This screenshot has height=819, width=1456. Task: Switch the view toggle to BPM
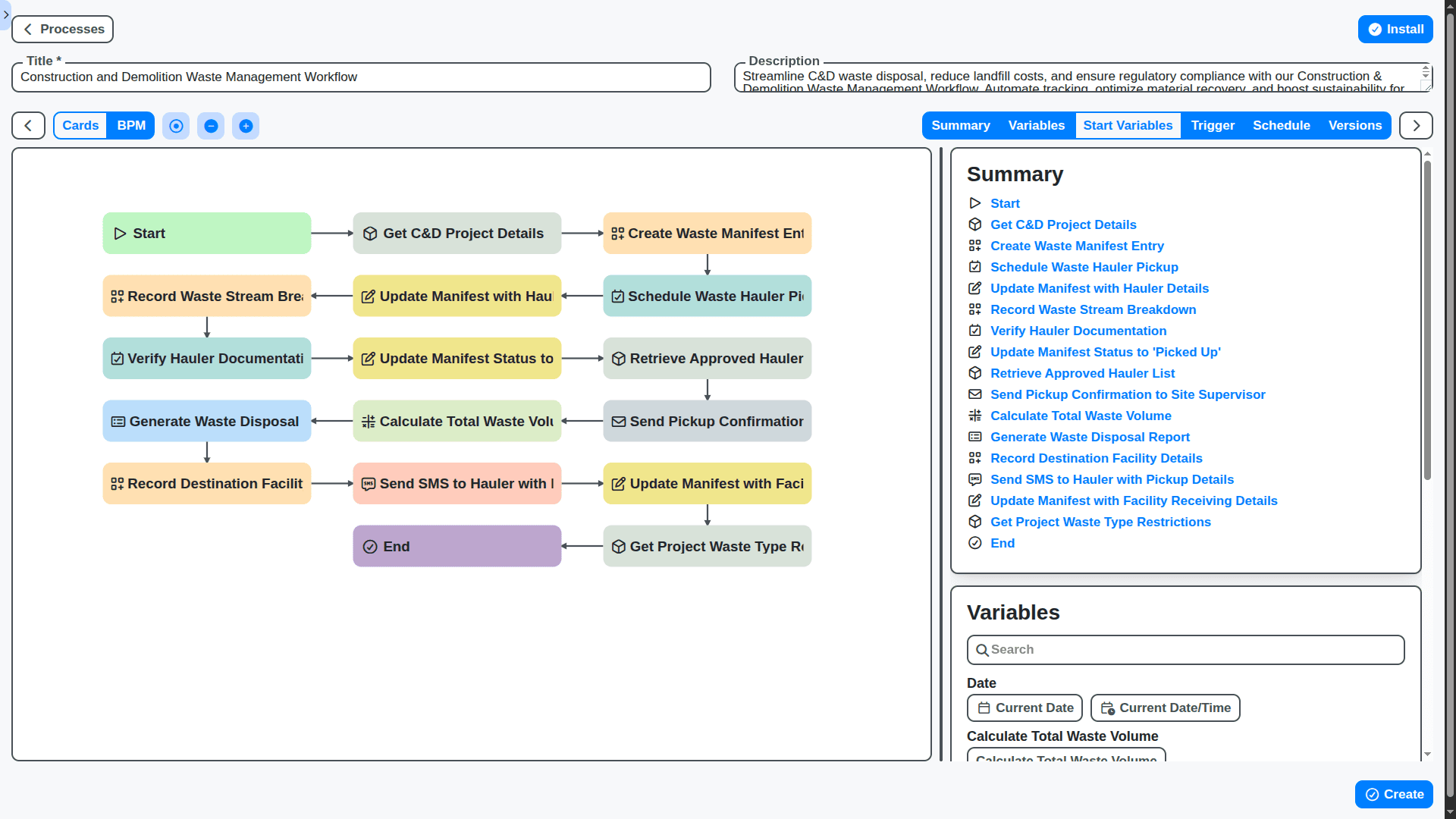(130, 125)
